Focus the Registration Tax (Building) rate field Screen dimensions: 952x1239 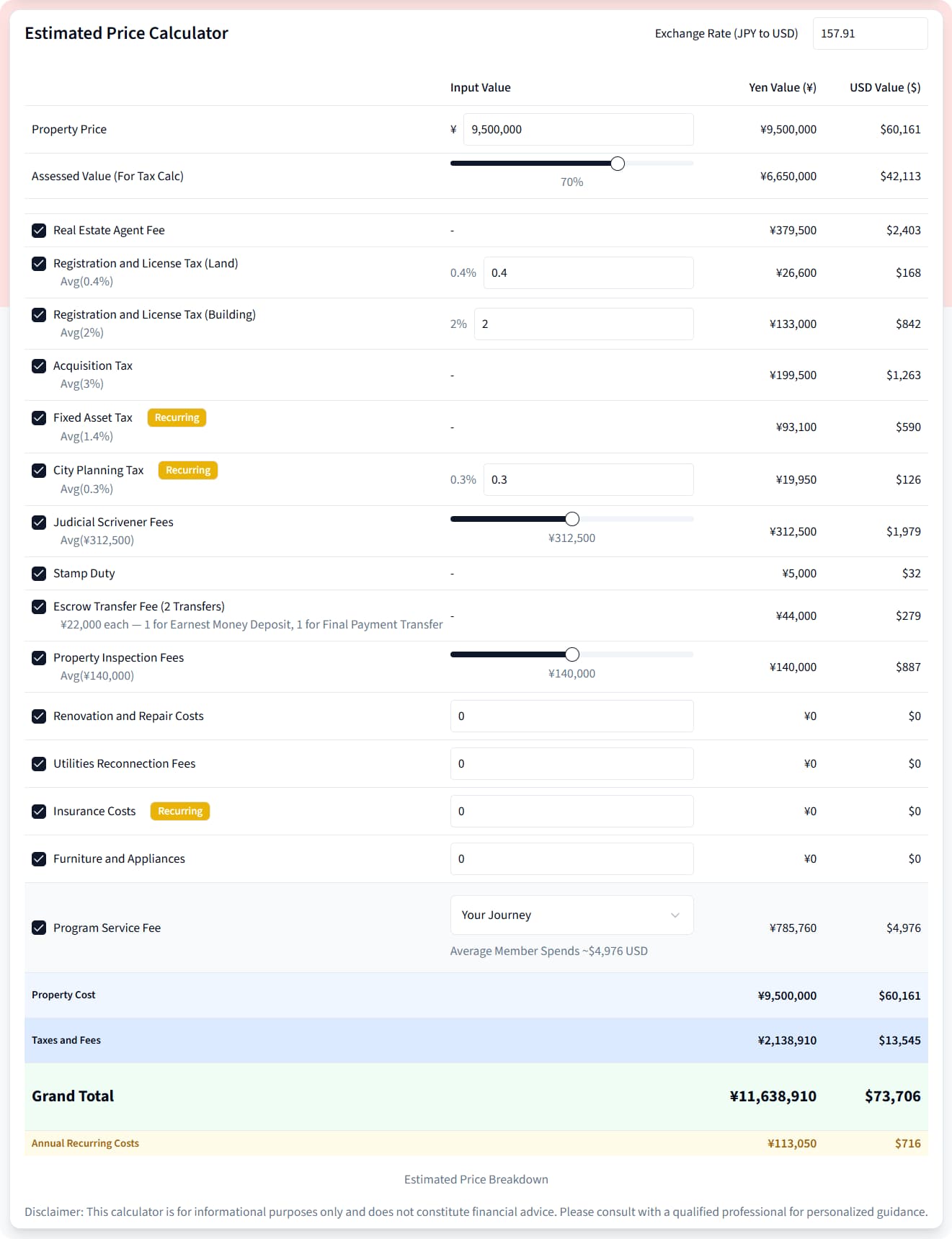[584, 324]
